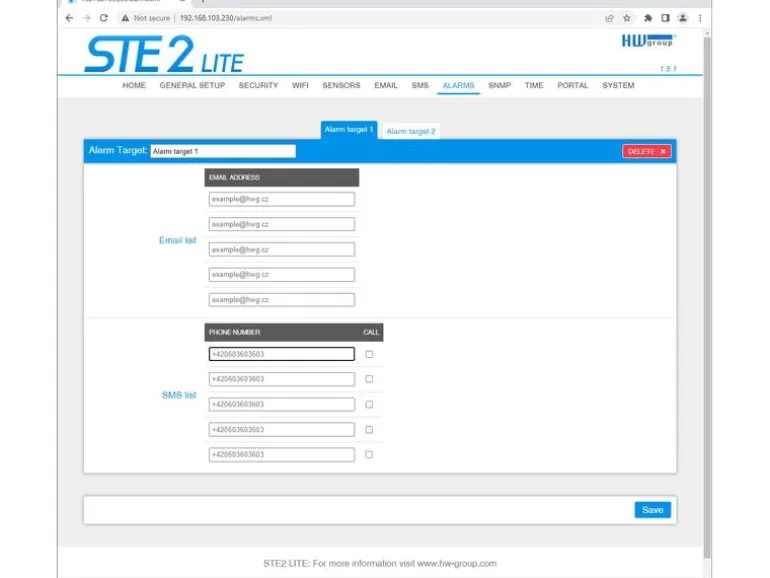This screenshot has height=578, width=770.
Task: Switch to Alarm target 2 tab
Action: (x=411, y=131)
